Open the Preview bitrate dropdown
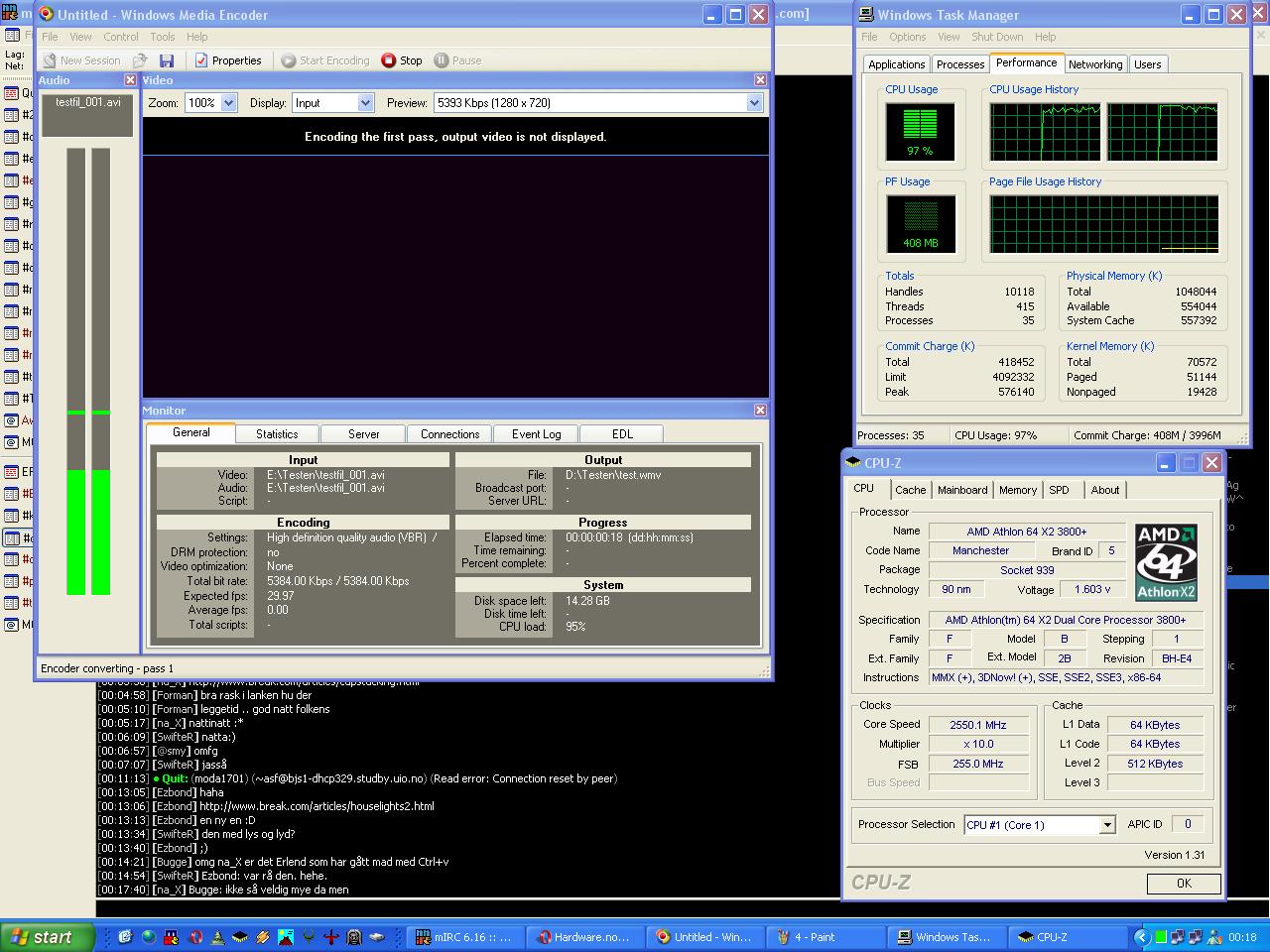Screen dimensions: 1270x952 click(754, 103)
